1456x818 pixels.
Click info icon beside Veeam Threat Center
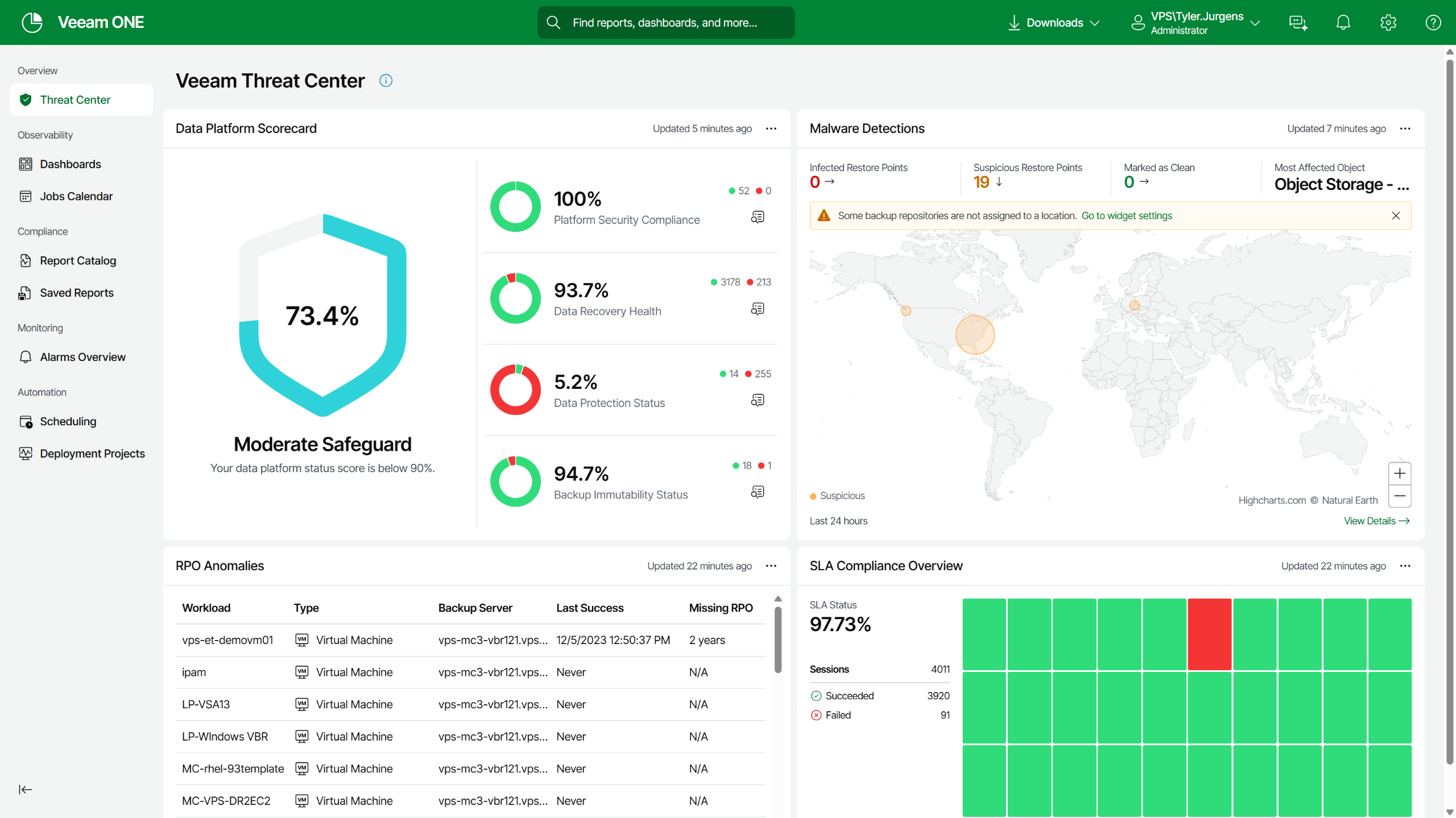386,81
